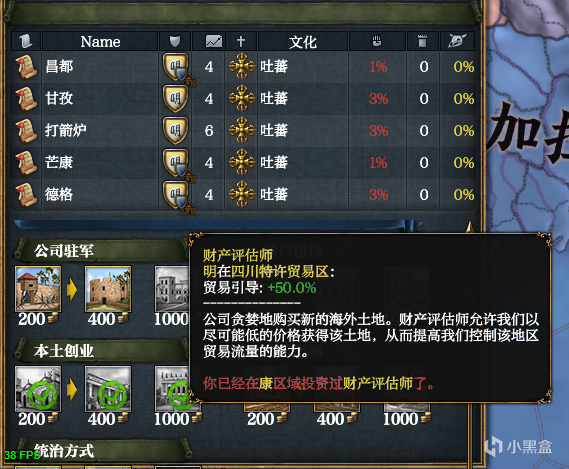Sort by devastation skull column header
569x469 pixels.
[x=457, y=41]
